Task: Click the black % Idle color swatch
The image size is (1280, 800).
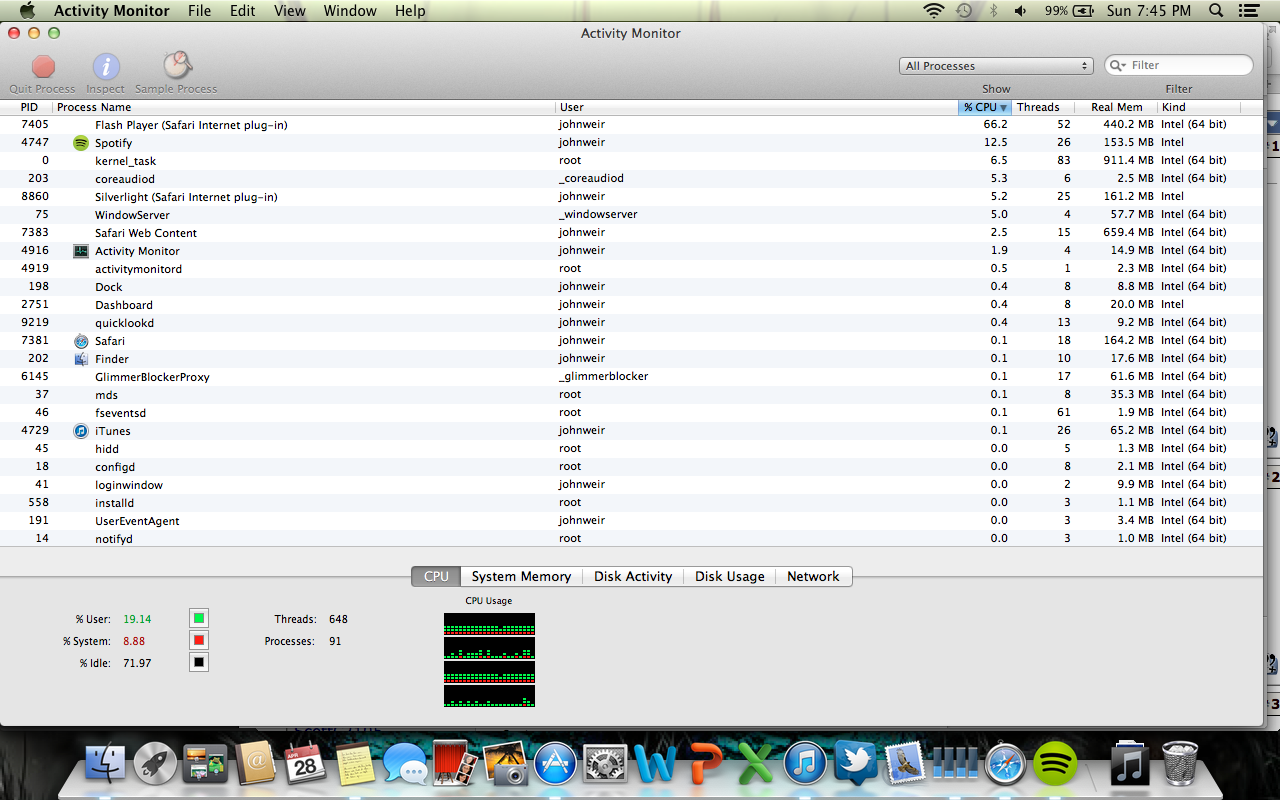Action: click(199, 662)
